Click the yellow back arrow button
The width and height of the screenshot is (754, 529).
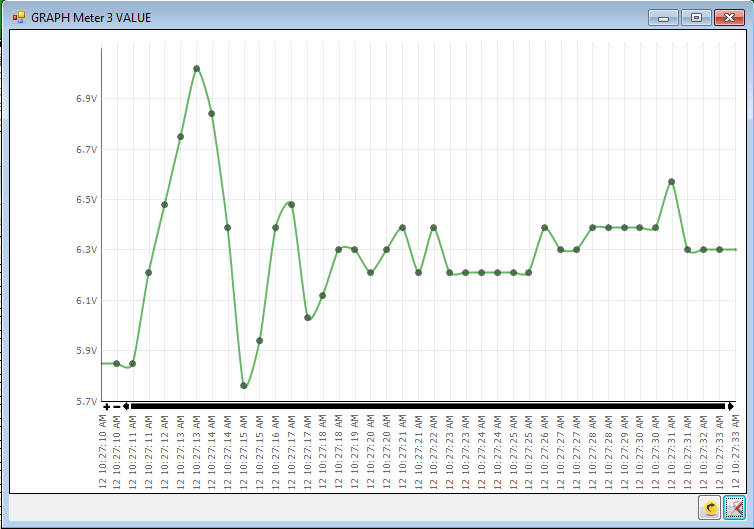click(709, 507)
